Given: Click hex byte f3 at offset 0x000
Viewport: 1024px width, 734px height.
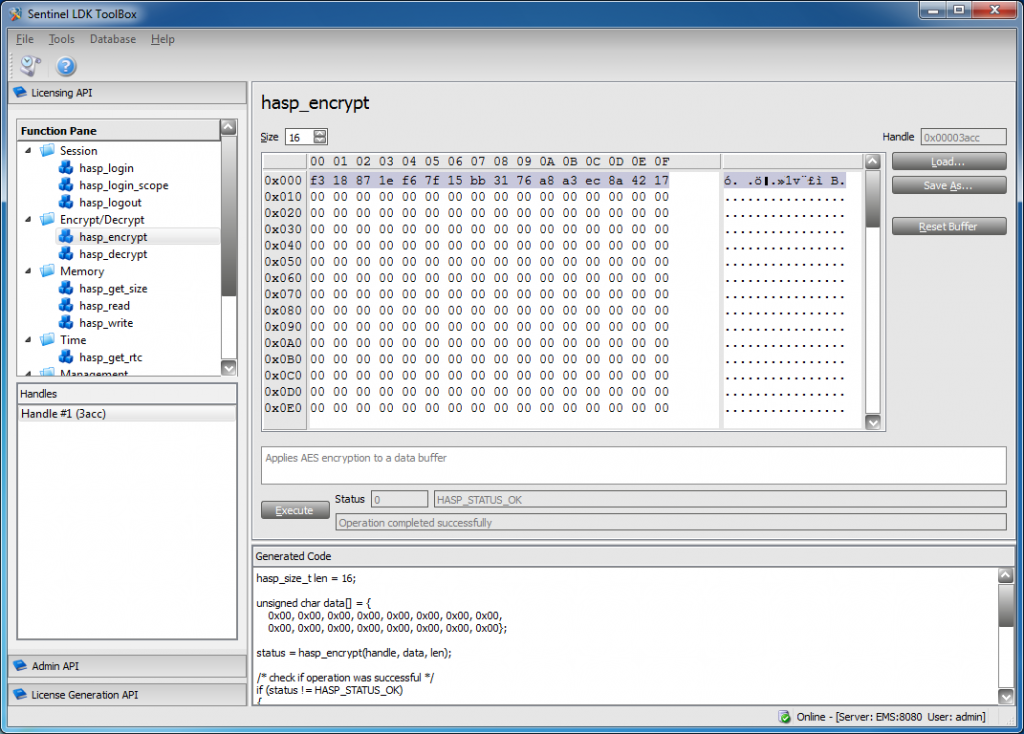Looking at the screenshot, I should coord(317,180).
